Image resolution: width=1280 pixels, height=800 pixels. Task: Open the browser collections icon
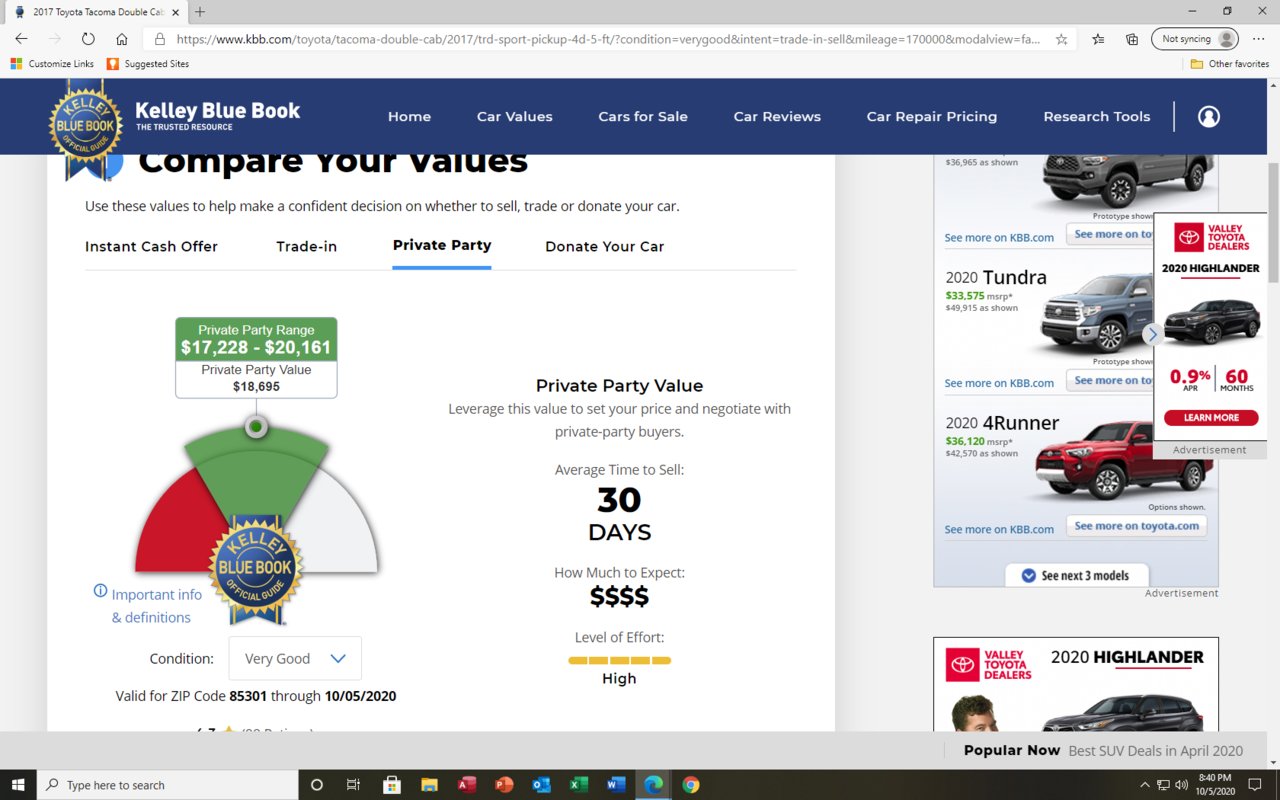[x=1132, y=39]
